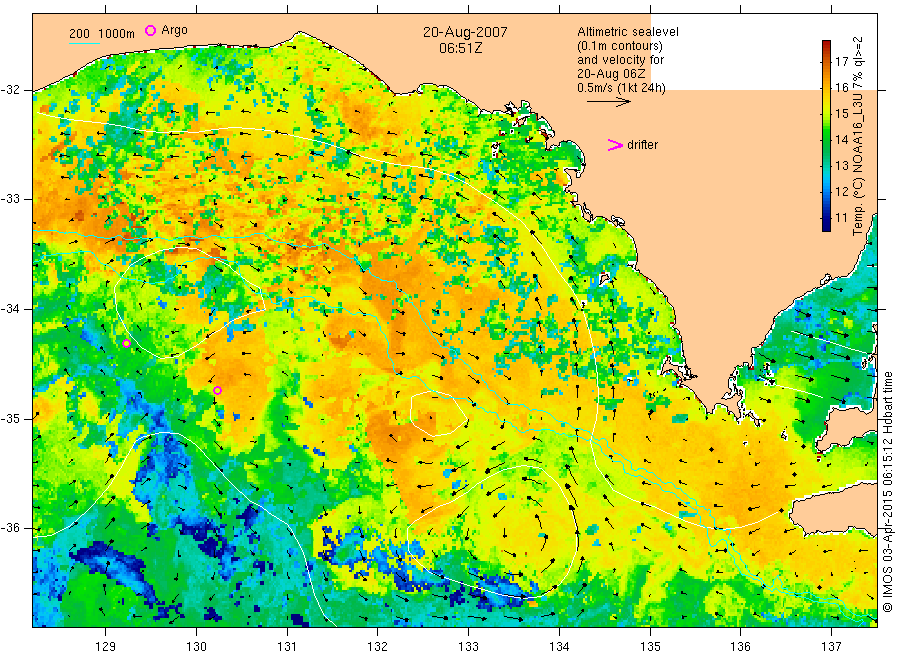Click the longitude label 131
The width and height of the screenshot is (900, 660).
click(287, 647)
